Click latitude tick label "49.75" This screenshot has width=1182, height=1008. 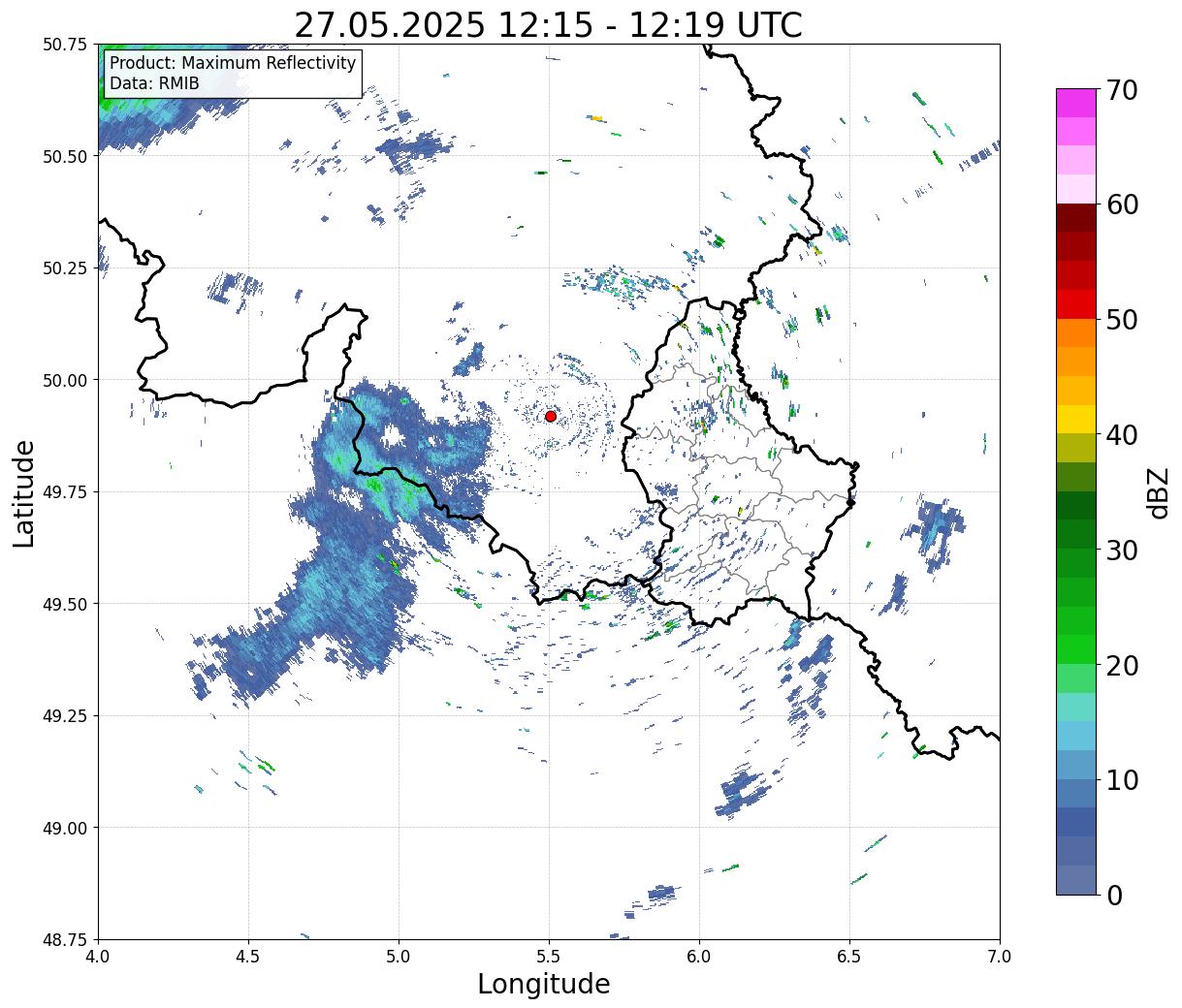point(65,492)
